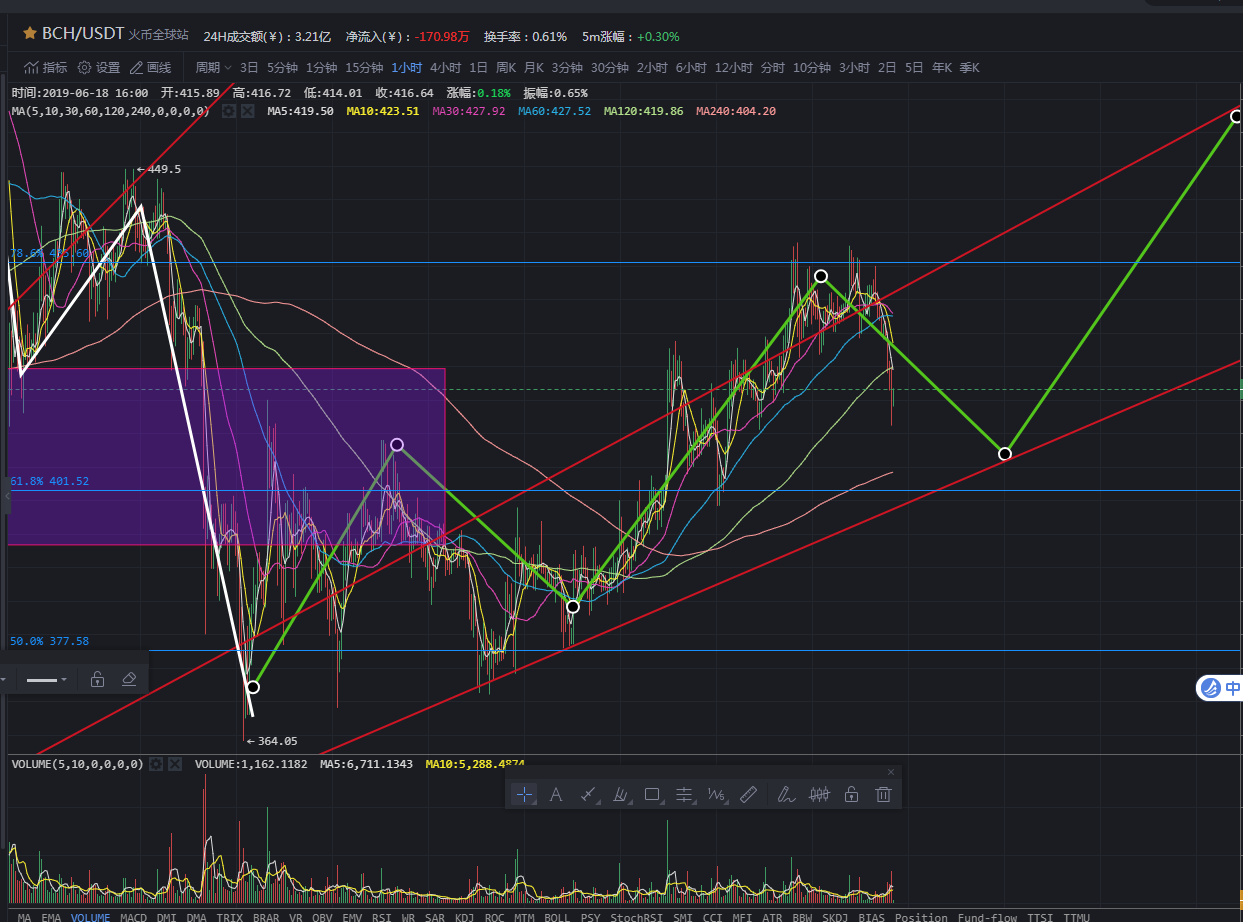Show the Position indicator
The width and height of the screenshot is (1243, 922).
point(921,917)
